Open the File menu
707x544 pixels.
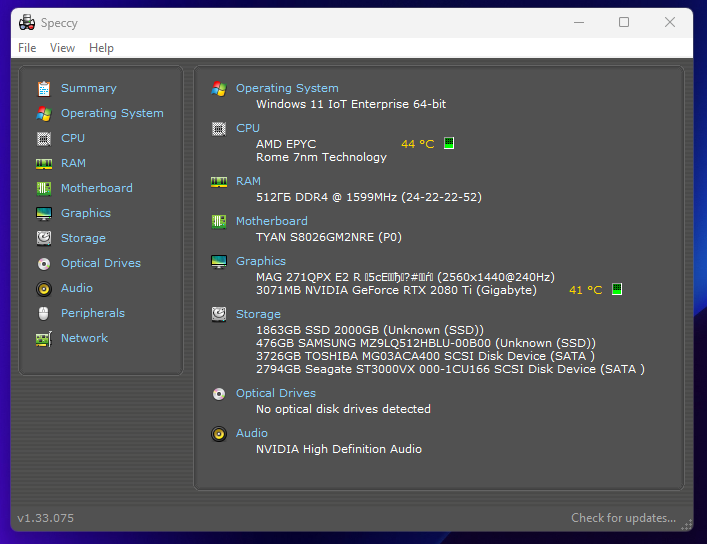click(x=27, y=48)
